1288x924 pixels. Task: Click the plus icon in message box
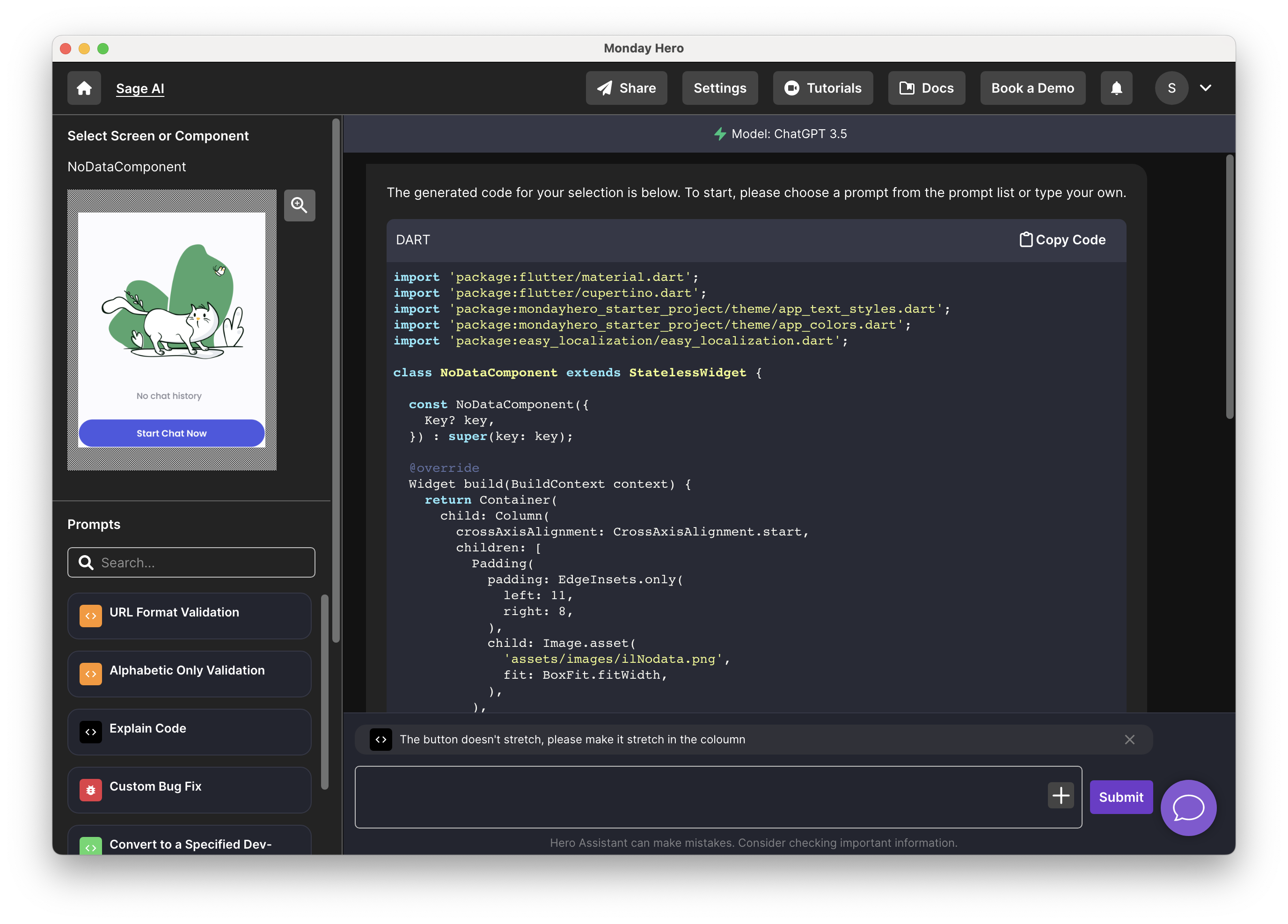(1060, 795)
